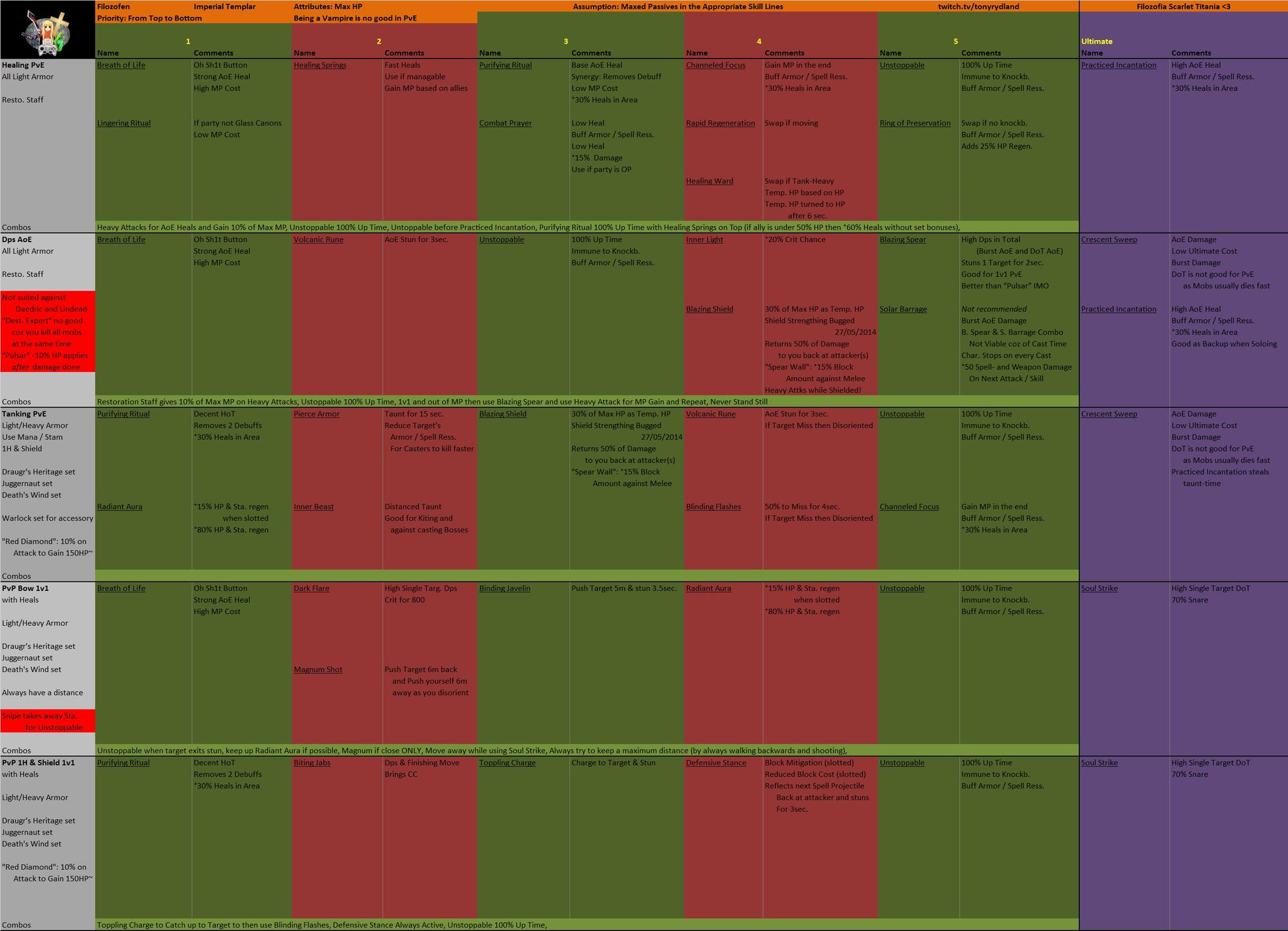The height and width of the screenshot is (931, 1288).
Task: Click Soul Strike in PvP 1H & Shield row
Action: coord(1099,763)
